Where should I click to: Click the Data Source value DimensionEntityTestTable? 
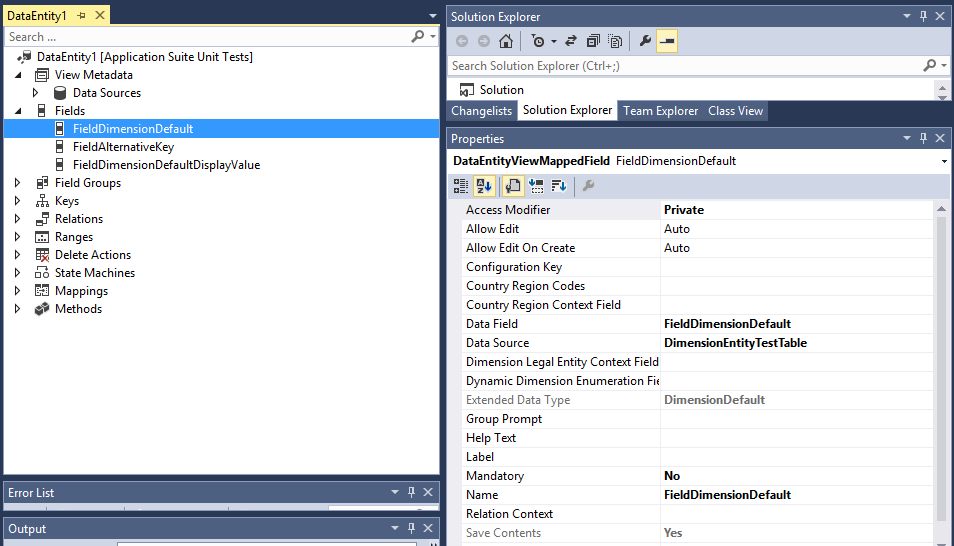pyautogui.click(x=735, y=343)
